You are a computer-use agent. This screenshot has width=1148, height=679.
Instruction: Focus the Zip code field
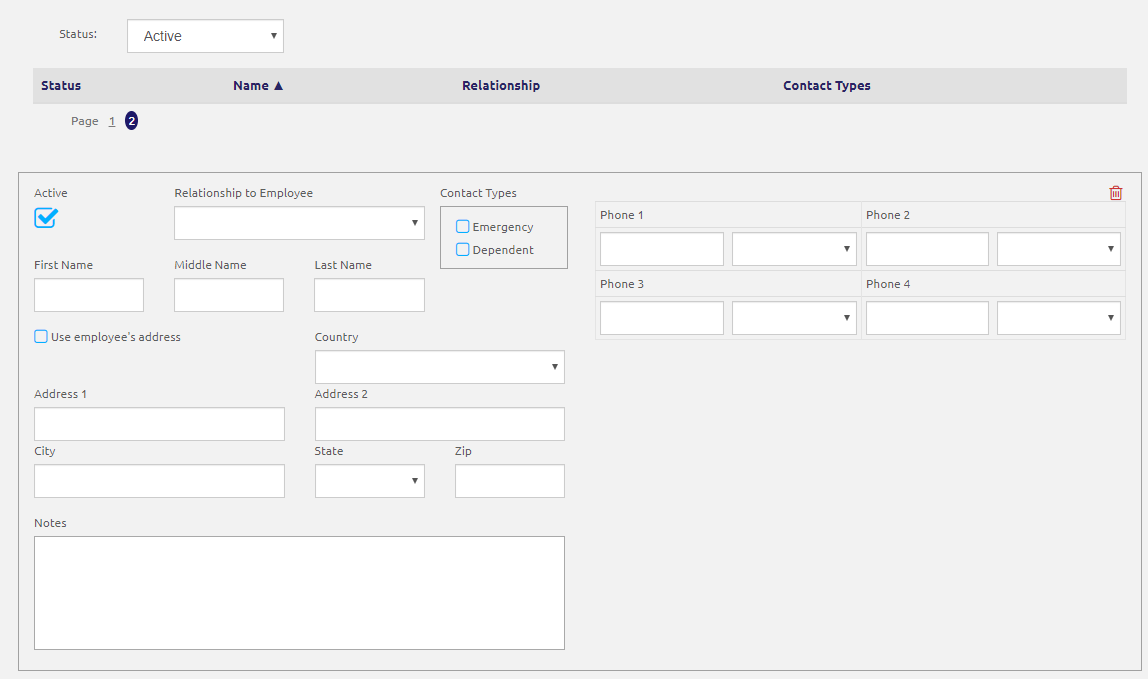pos(509,480)
